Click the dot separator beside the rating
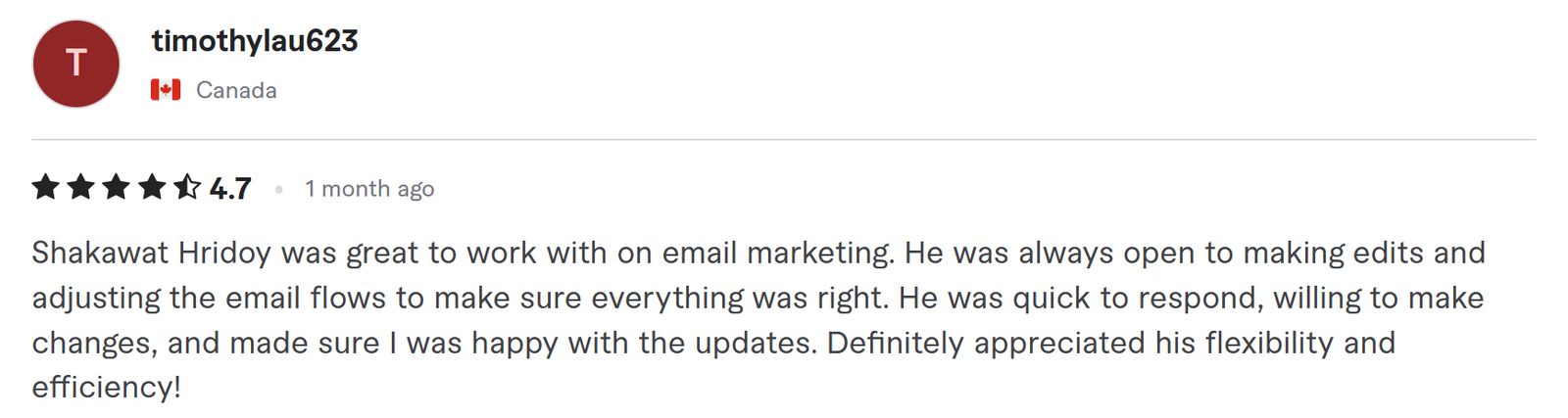 pyautogui.click(x=279, y=189)
